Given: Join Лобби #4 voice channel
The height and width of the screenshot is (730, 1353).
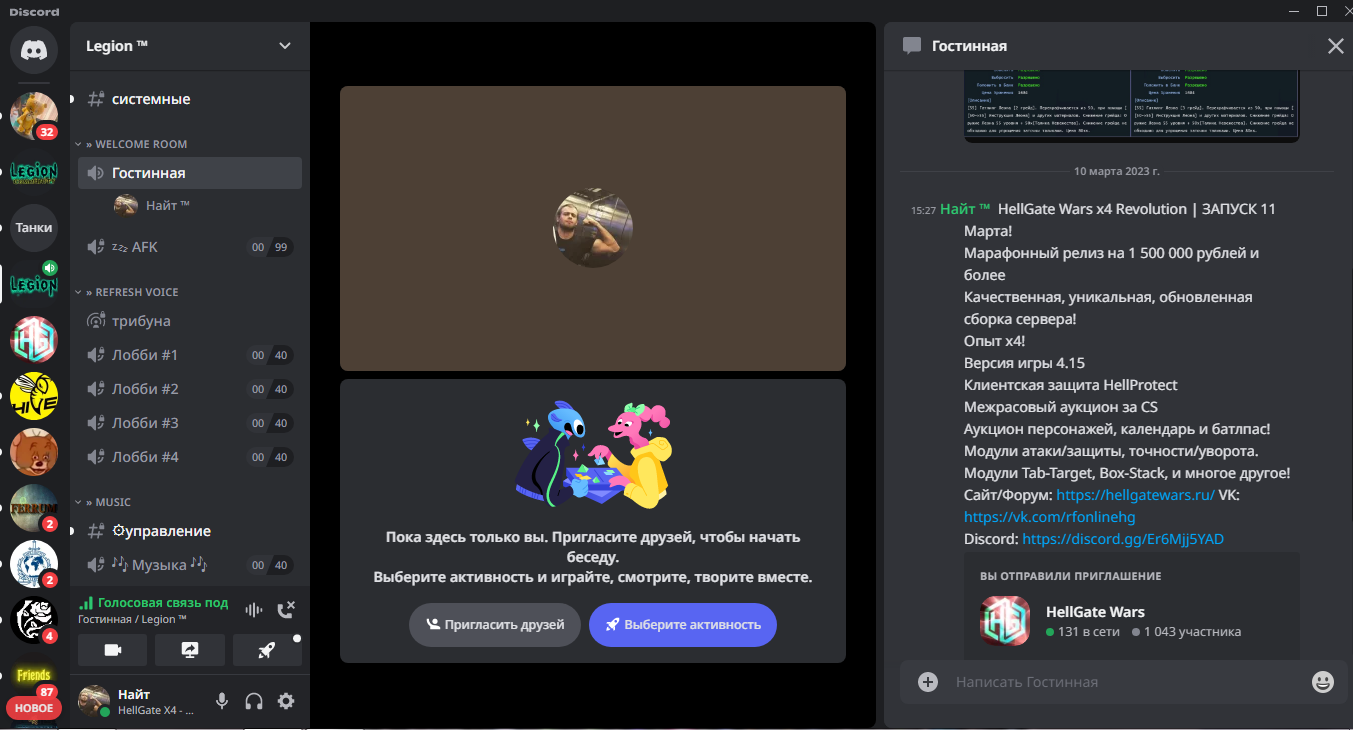Looking at the screenshot, I should tap(190, 457).
